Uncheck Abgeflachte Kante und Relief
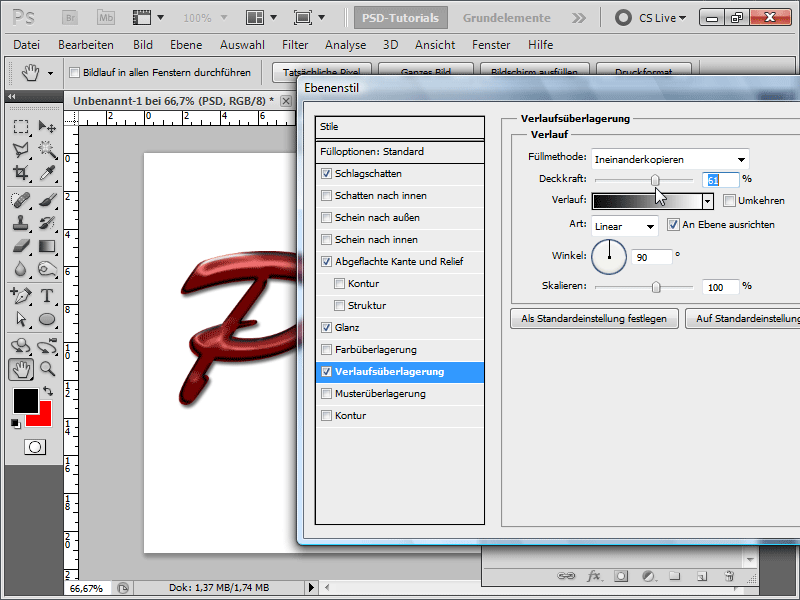 (327, 262)
